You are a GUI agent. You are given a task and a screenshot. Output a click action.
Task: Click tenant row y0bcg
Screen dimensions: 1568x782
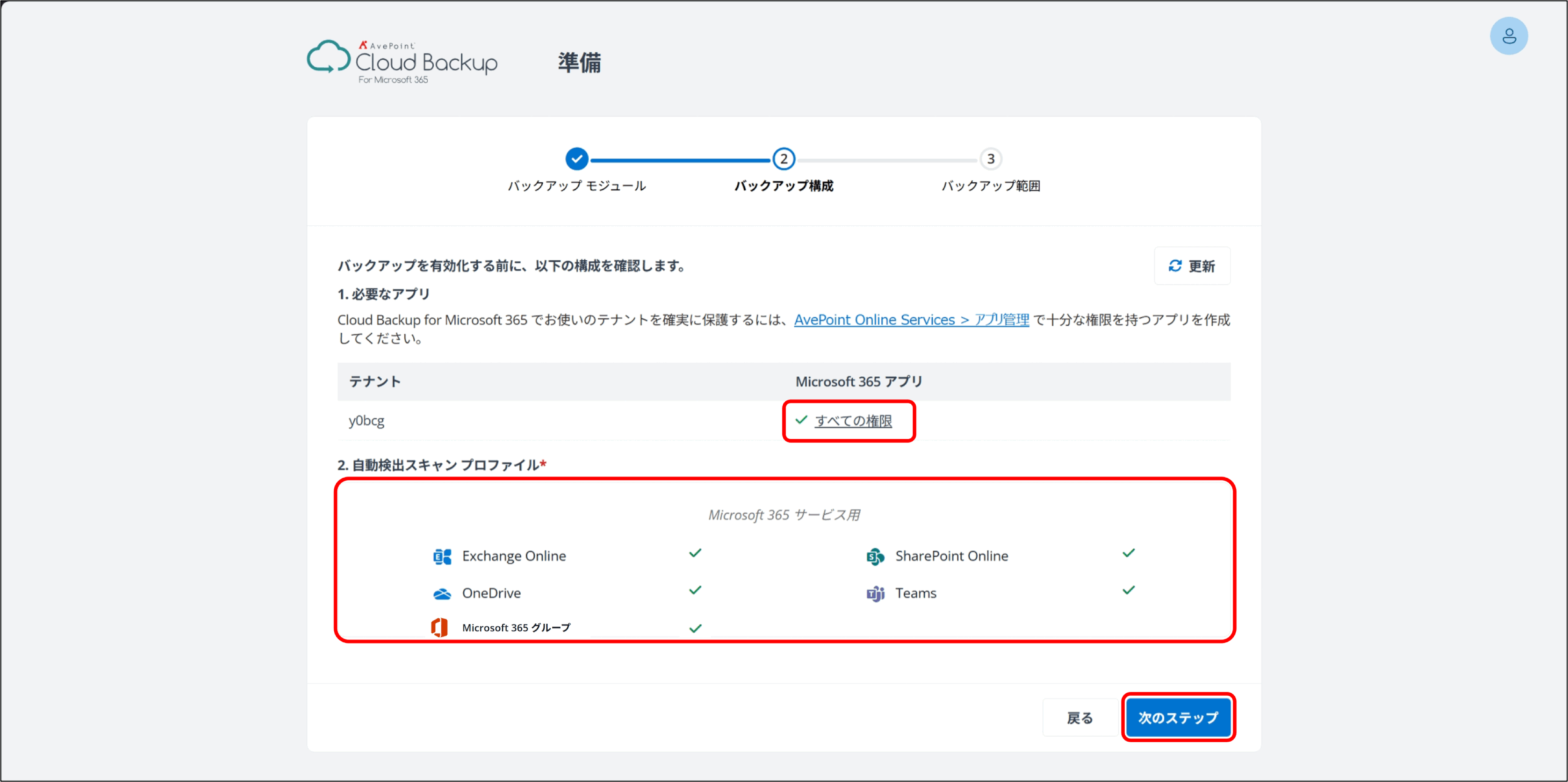pyautogui.click(x=367, y=421)
